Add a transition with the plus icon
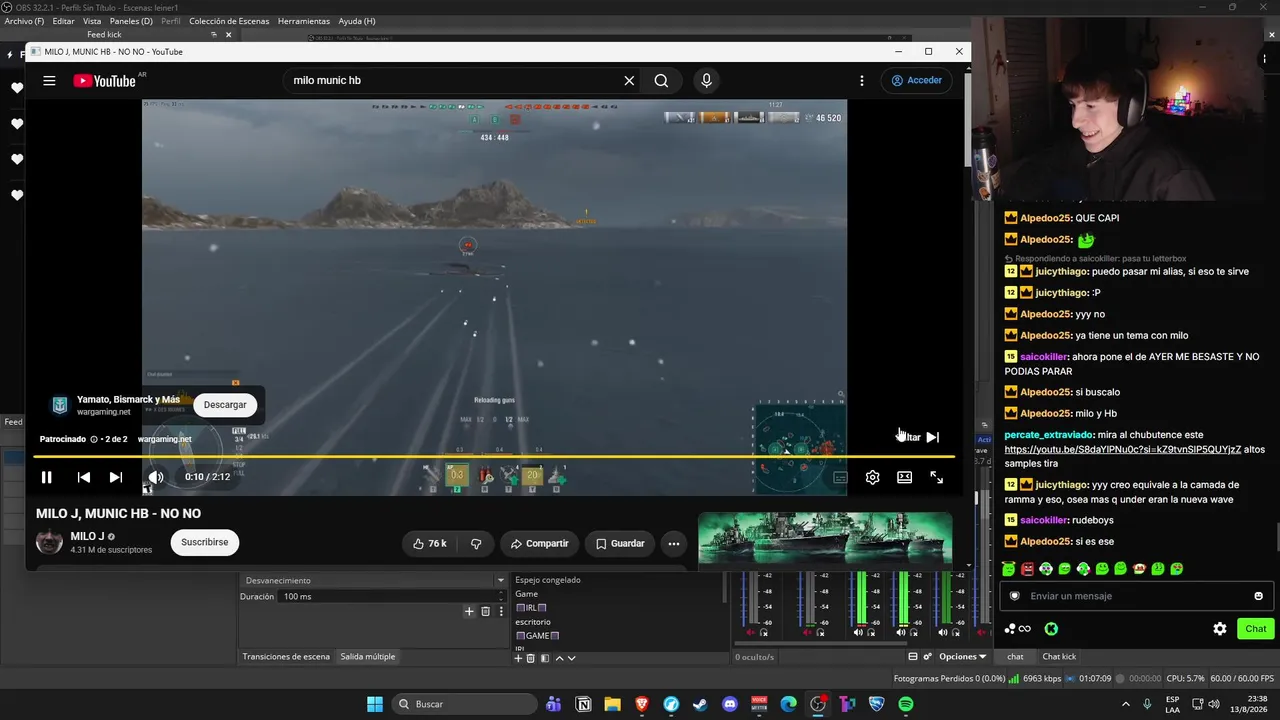This screenshot has width=1280, height=720. 469,611
